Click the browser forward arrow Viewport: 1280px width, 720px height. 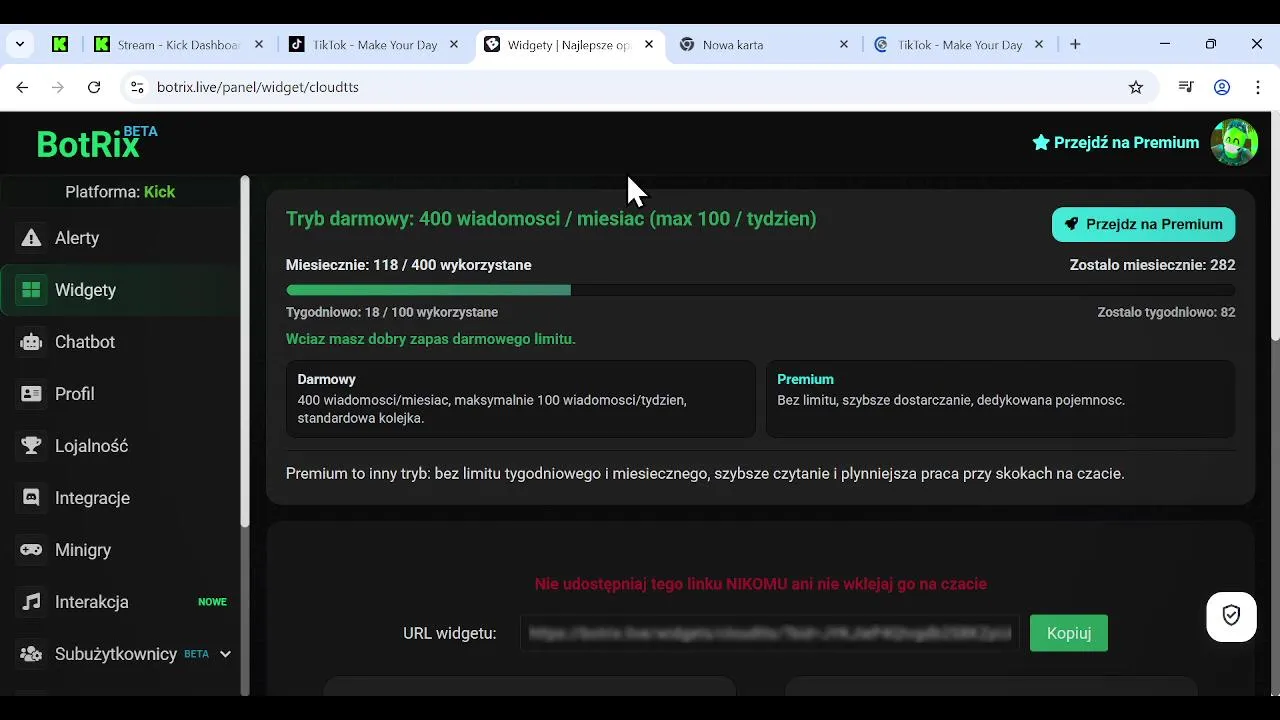click(x=58, y=87)
